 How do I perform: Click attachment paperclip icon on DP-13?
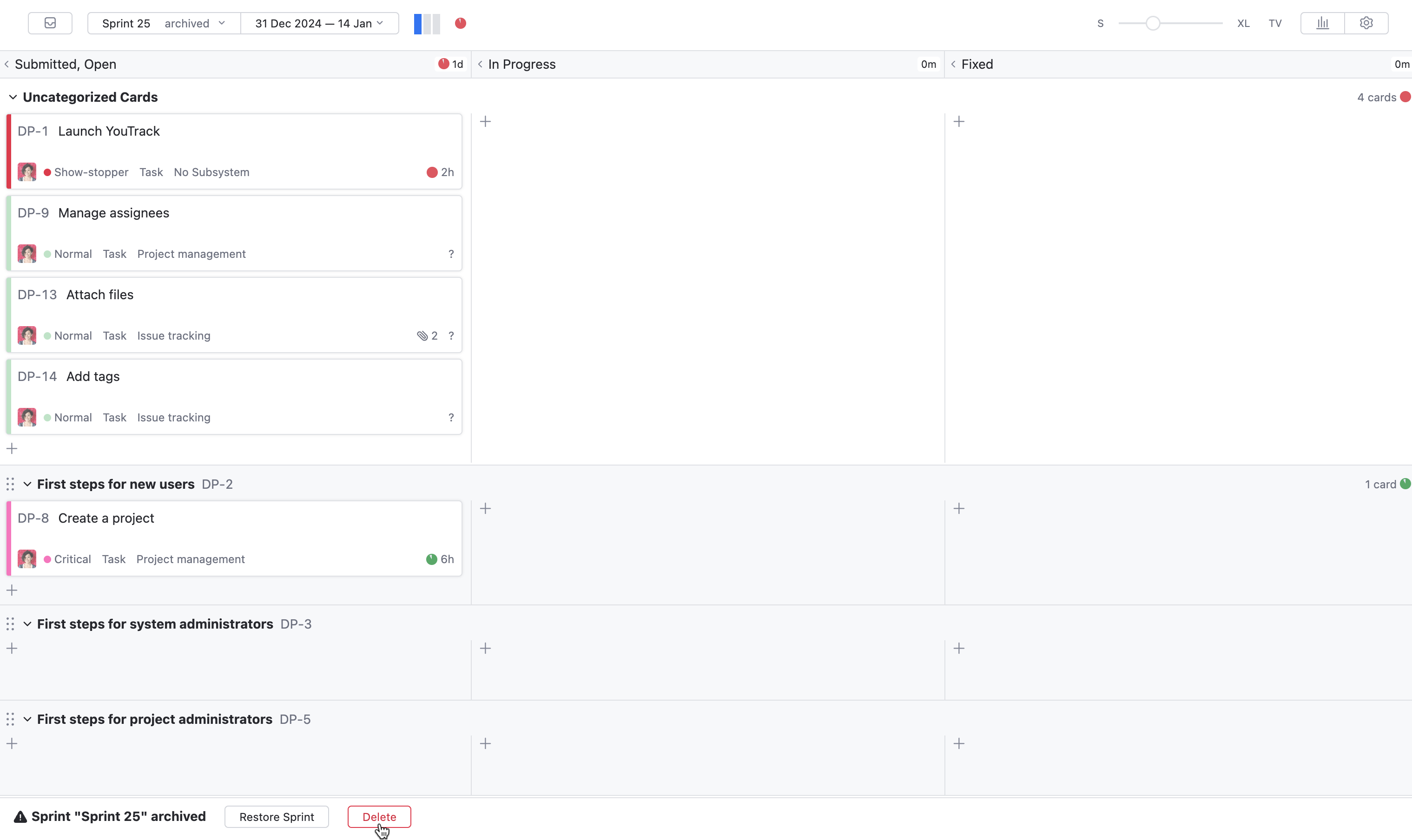click(422, 335)
